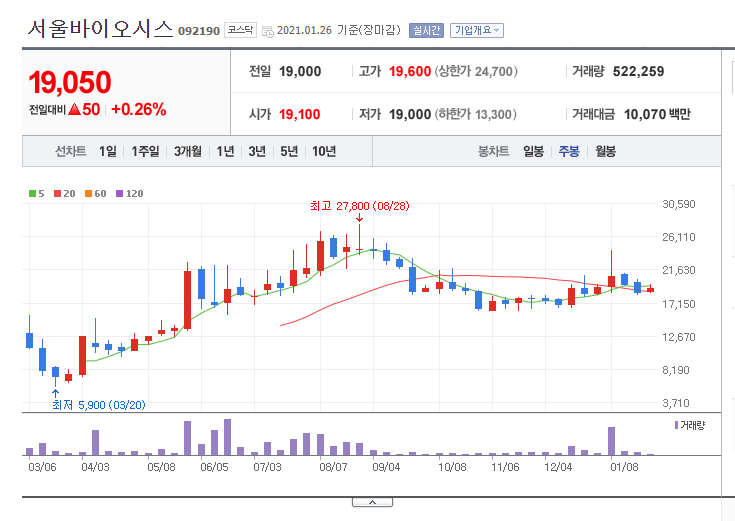Select the 1년 line chart tab

click(225, 151)
